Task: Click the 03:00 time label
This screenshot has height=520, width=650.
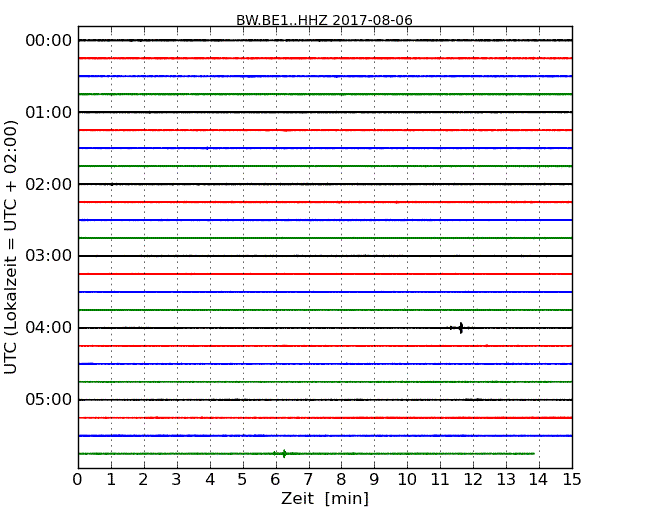Action: 49,256
